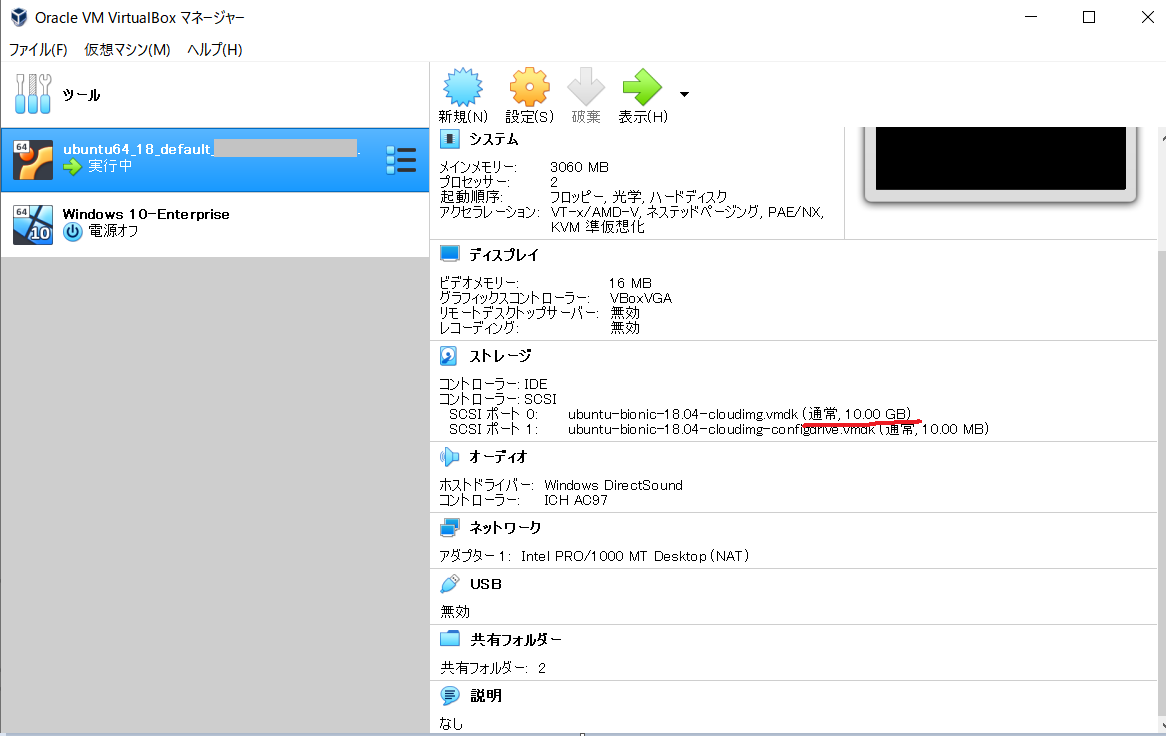Click the ネットワーク section icon
The image size is (1166, 736).
pyautogui.click(x=449, y=527)
